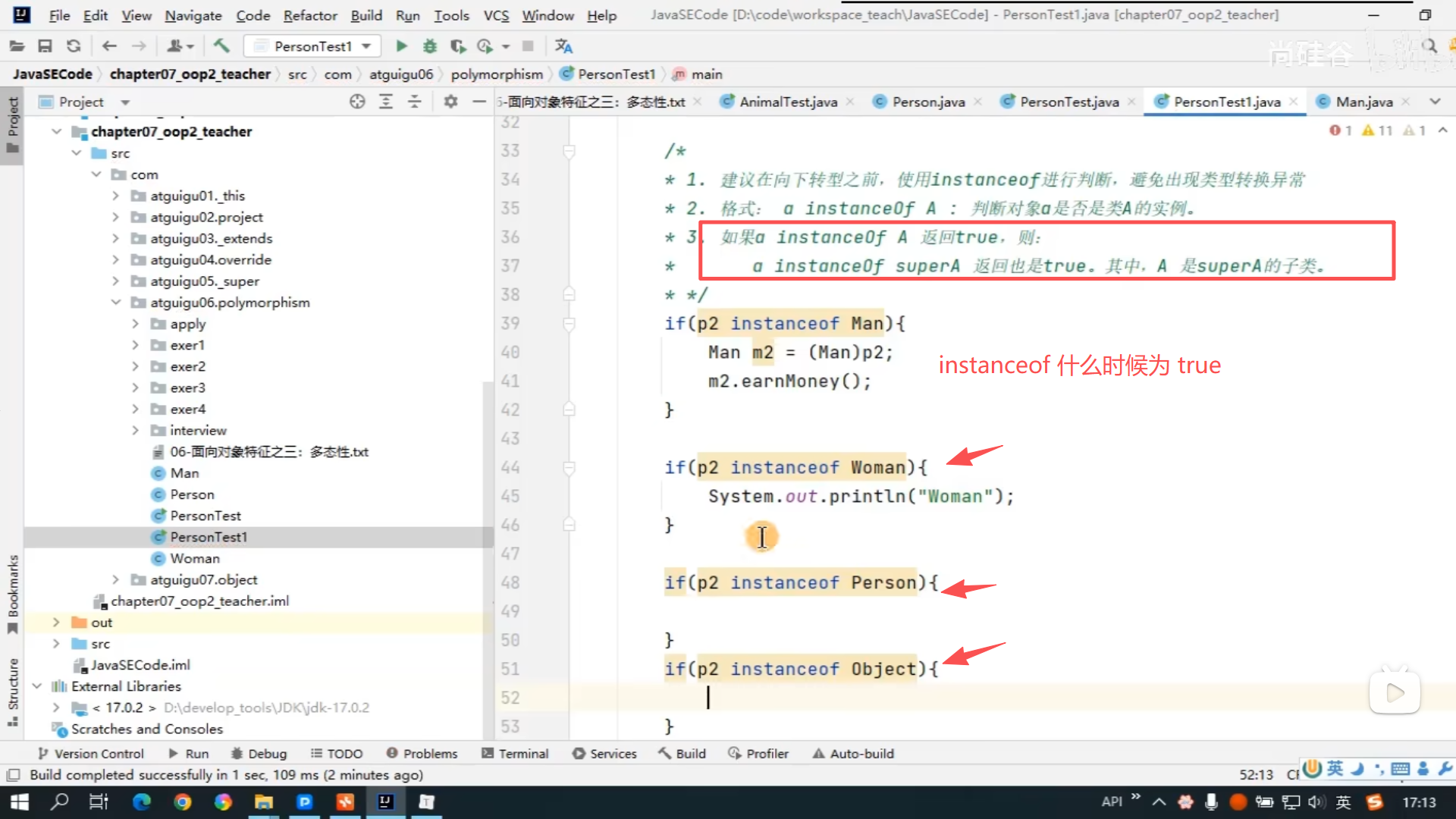Switch to the Man.java tab
1456x819 pixels.
pyautogui.click(x=1363, y=102)
